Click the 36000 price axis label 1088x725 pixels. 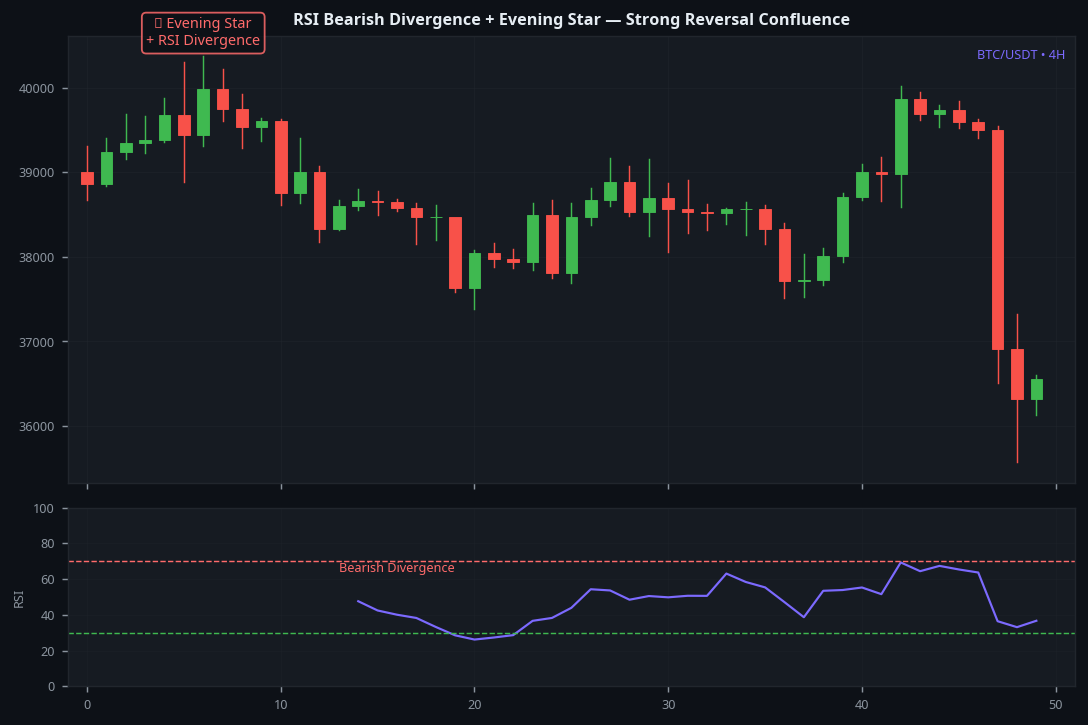37,427
